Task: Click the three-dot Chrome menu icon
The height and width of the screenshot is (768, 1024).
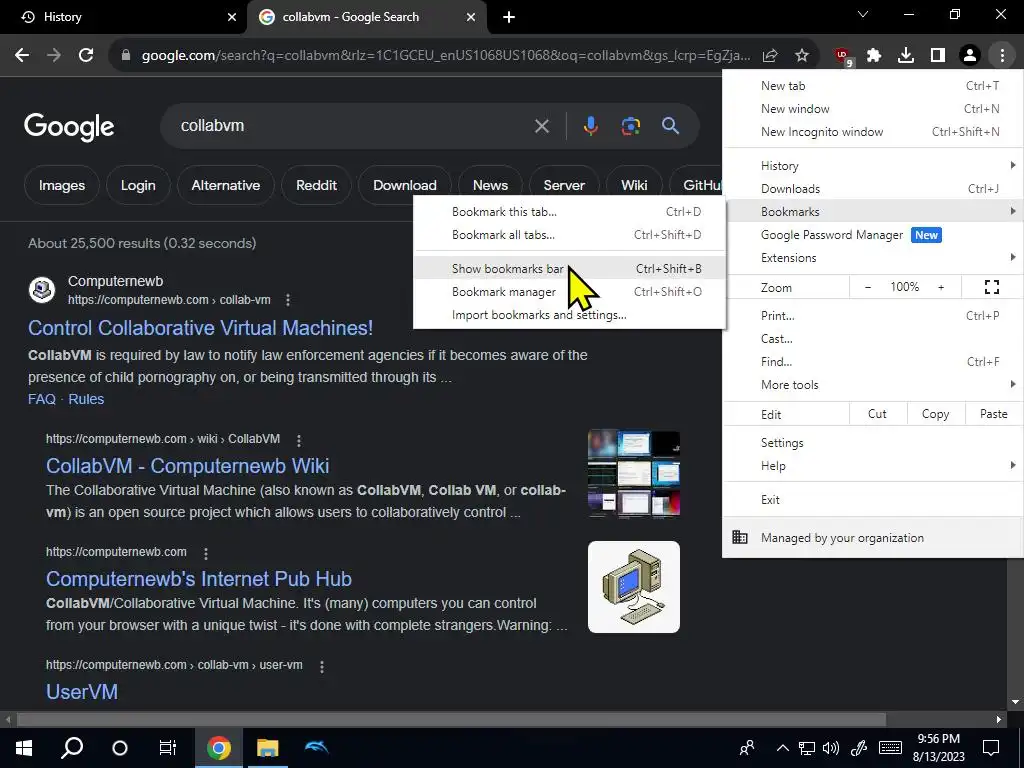Action: pos(1002,56)
